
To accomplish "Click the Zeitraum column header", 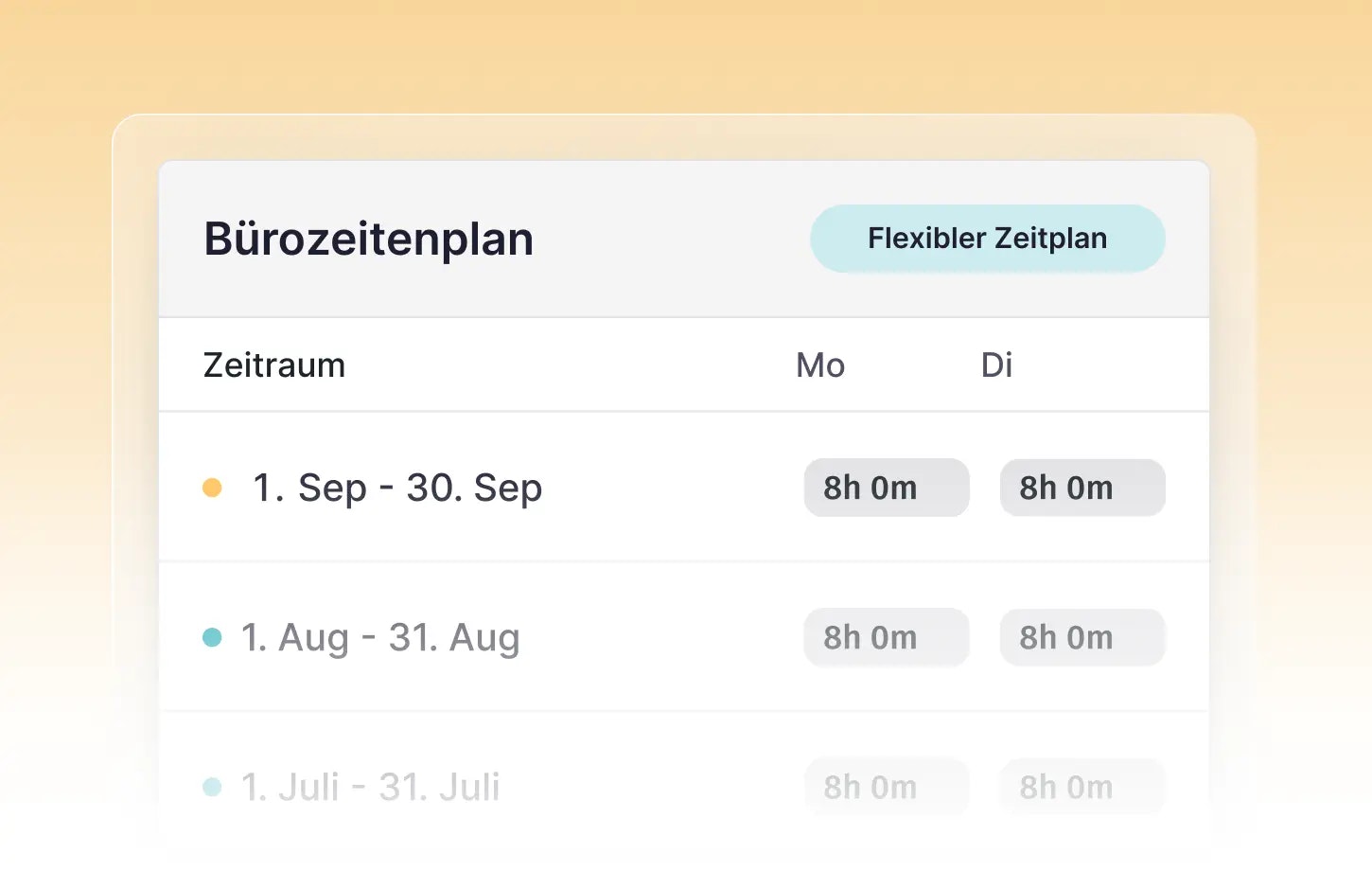I will (x=274, y=365).
